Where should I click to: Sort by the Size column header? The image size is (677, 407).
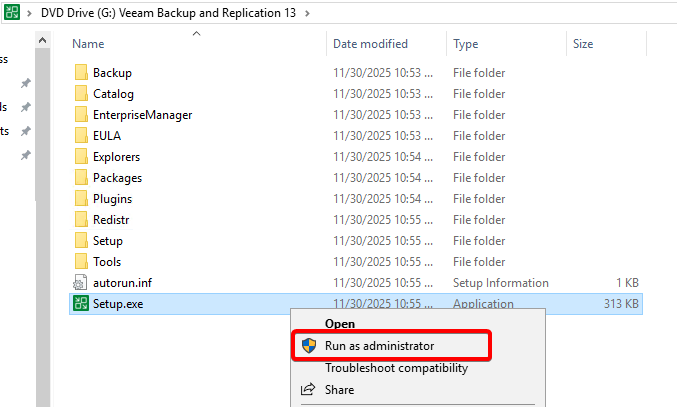tap(583, 44)
